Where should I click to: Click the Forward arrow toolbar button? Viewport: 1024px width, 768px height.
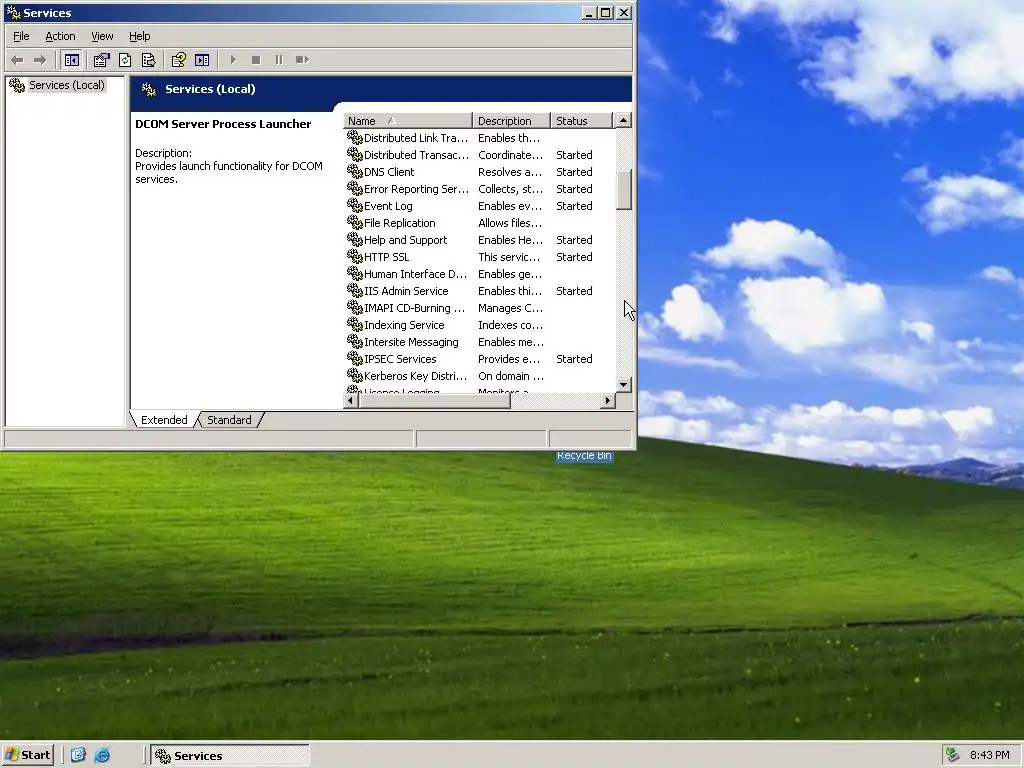click(40, 60)
